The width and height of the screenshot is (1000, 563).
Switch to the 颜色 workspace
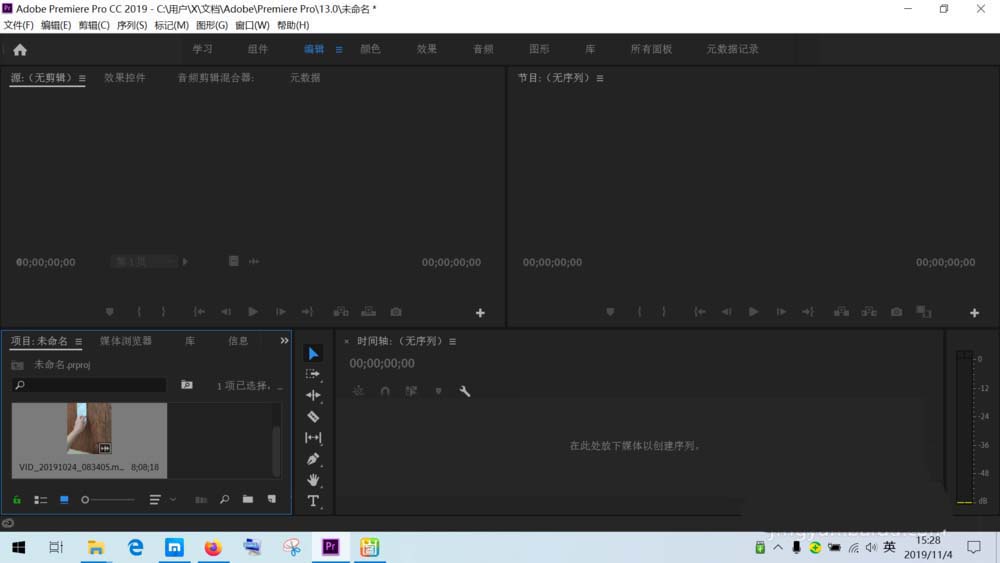pos(370,49)
